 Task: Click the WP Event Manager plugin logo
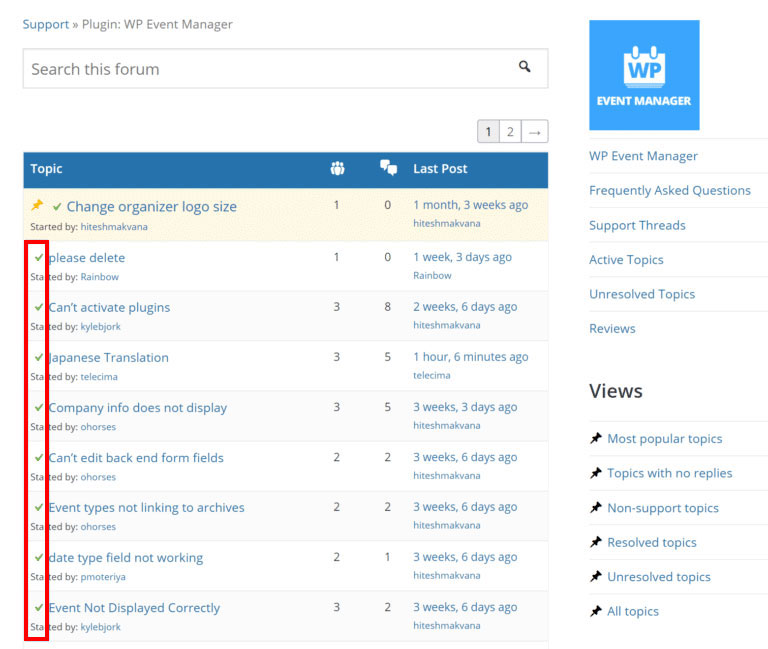click(644, 75)
